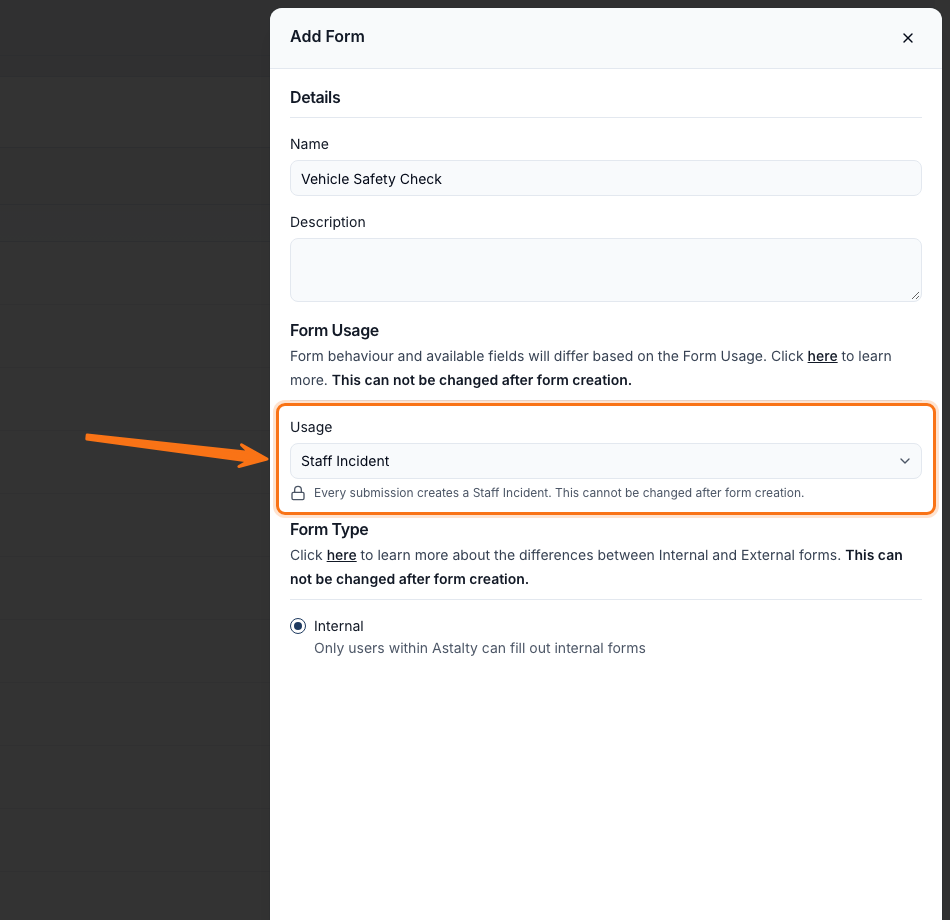The height and width of the screenshot is (920, 950).
Task: Open the 'here' link in Form Type text
Action: (x=341, y=555)
